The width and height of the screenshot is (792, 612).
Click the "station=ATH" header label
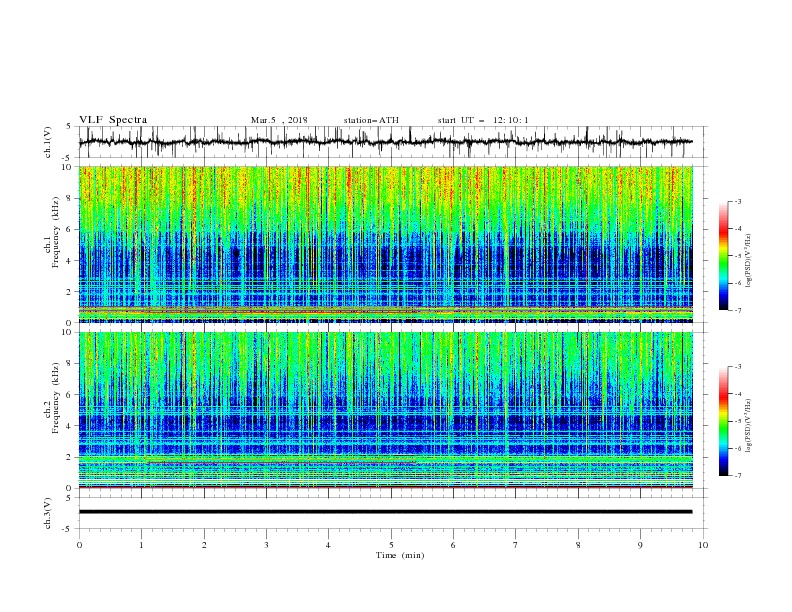(x=371, y=120)
